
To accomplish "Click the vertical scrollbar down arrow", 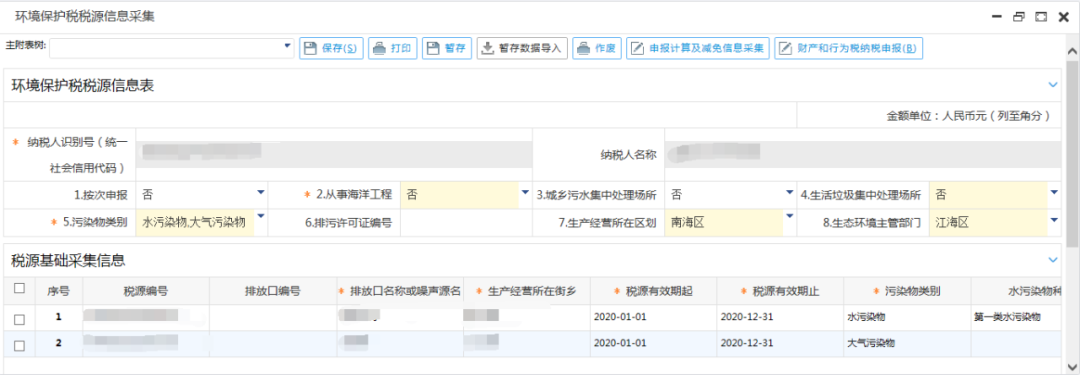I will click(1072, 366).
